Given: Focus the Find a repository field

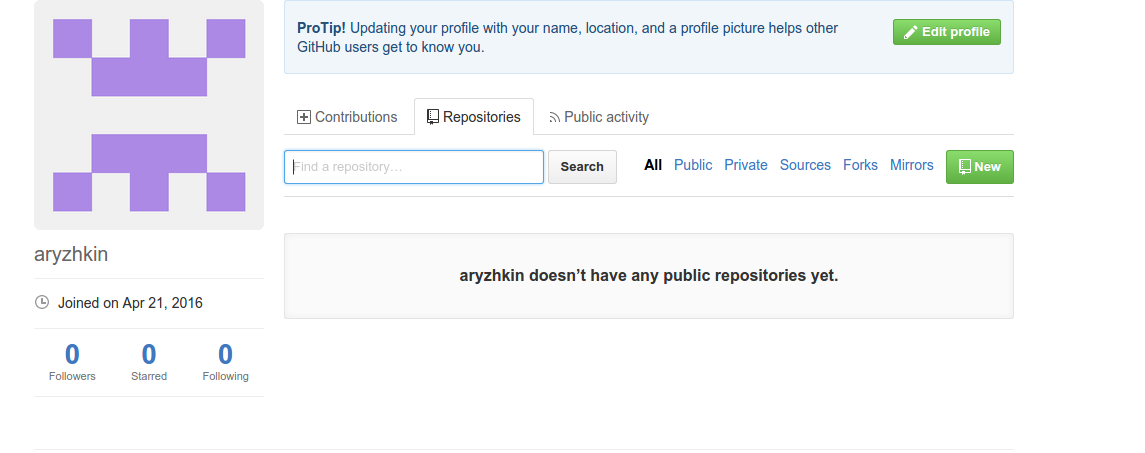Looking at the screenshot, I should click(x=414, y=167).
